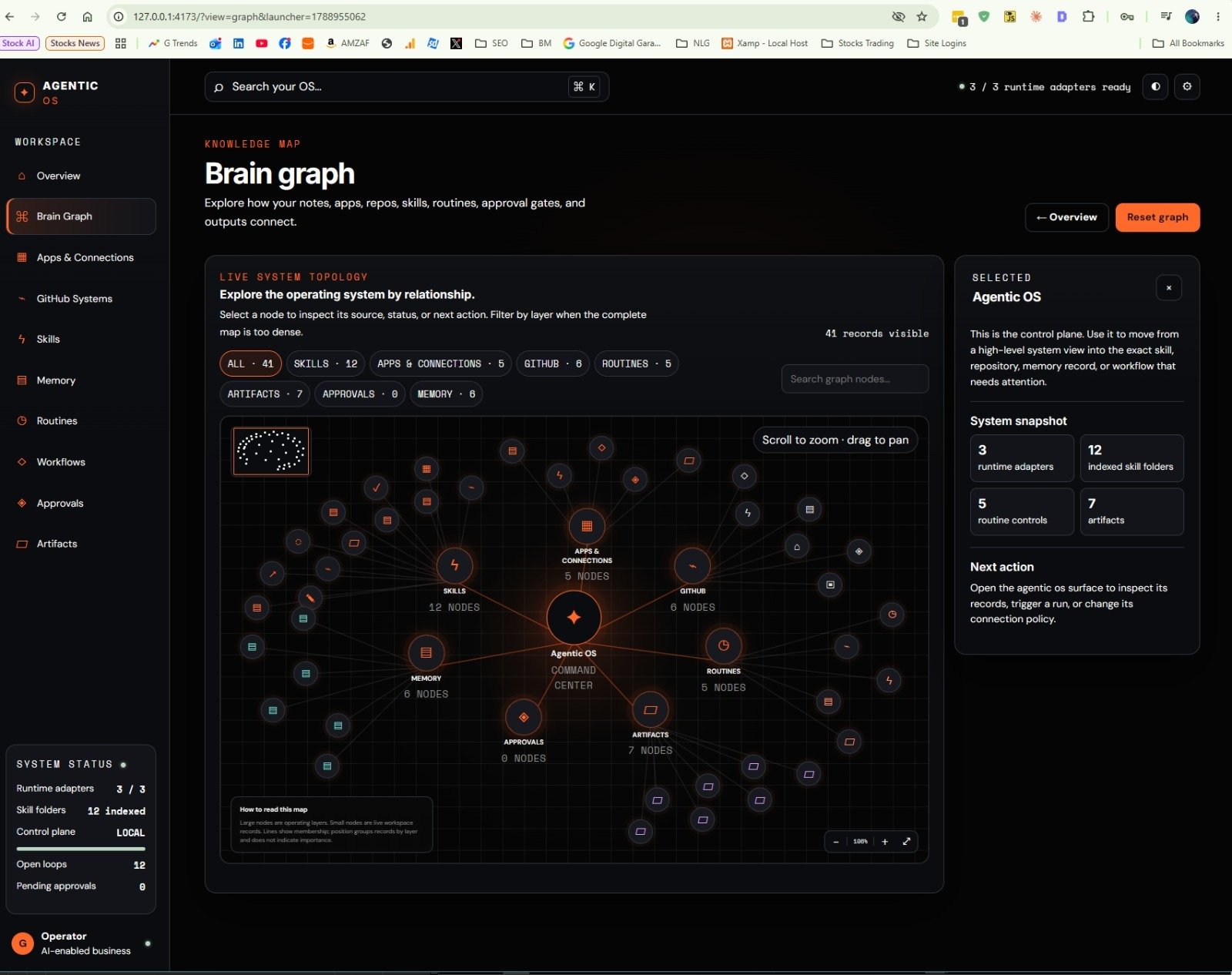Reload the browser page
Screen dimensions: 1232x975
(62, 16)
